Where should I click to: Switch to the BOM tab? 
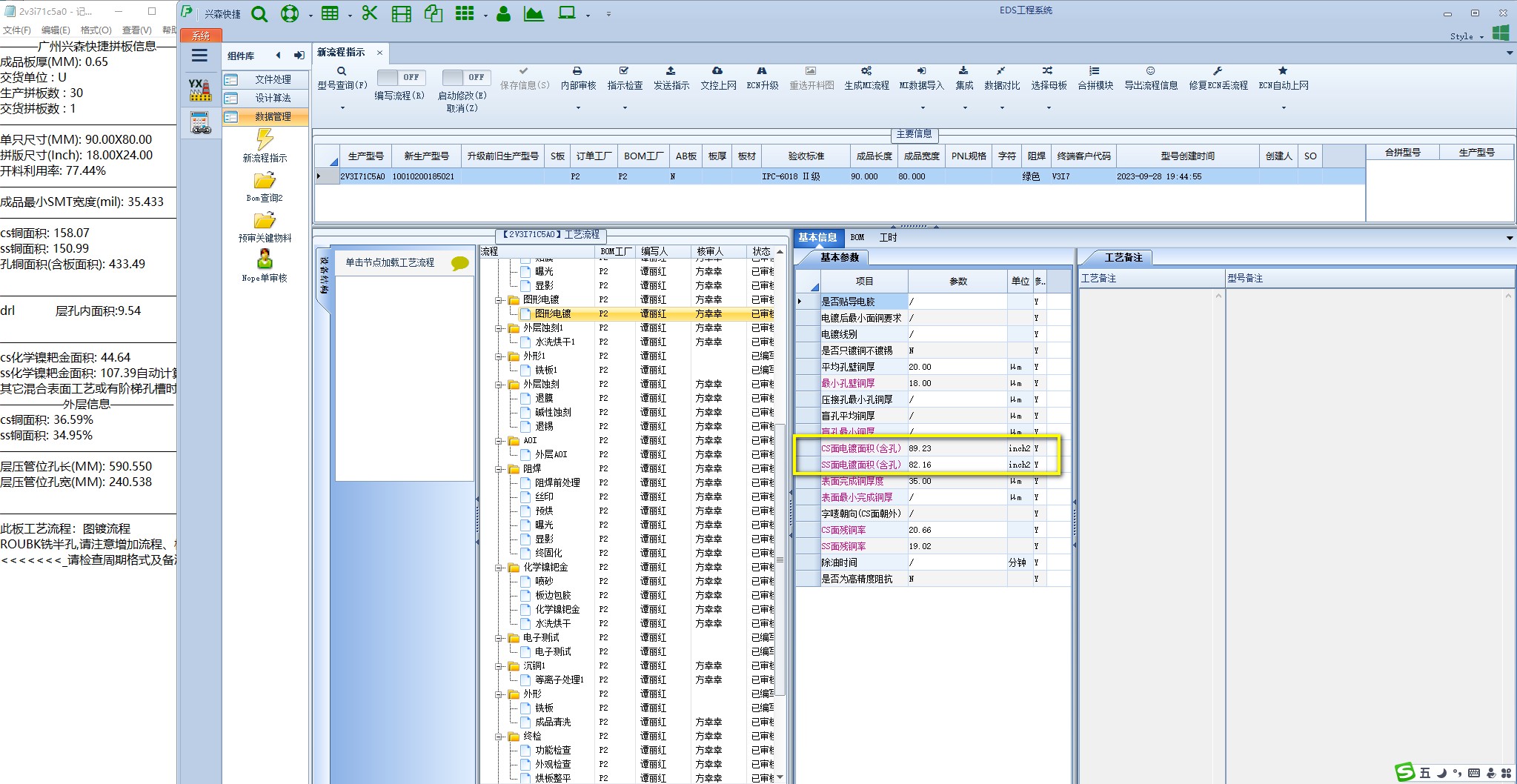click(857, 237)
